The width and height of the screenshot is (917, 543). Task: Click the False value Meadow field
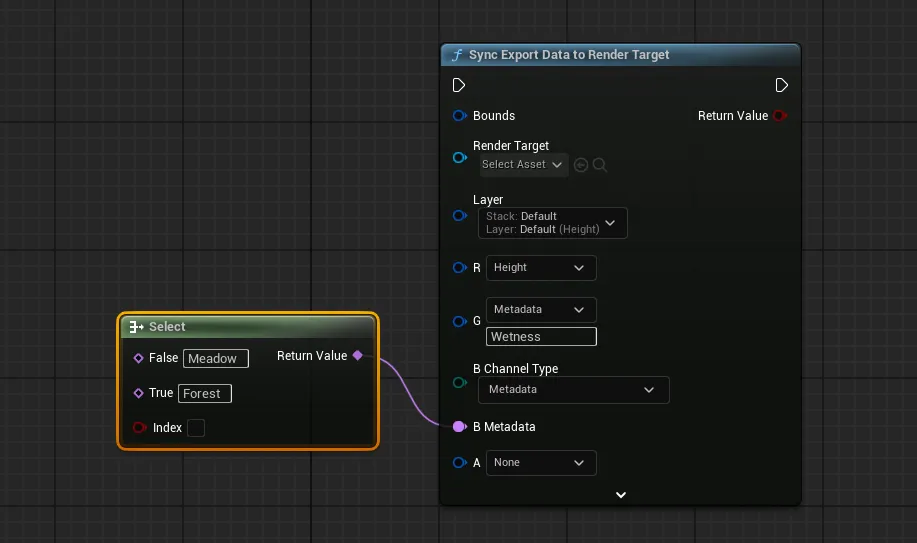pos(215,358)
